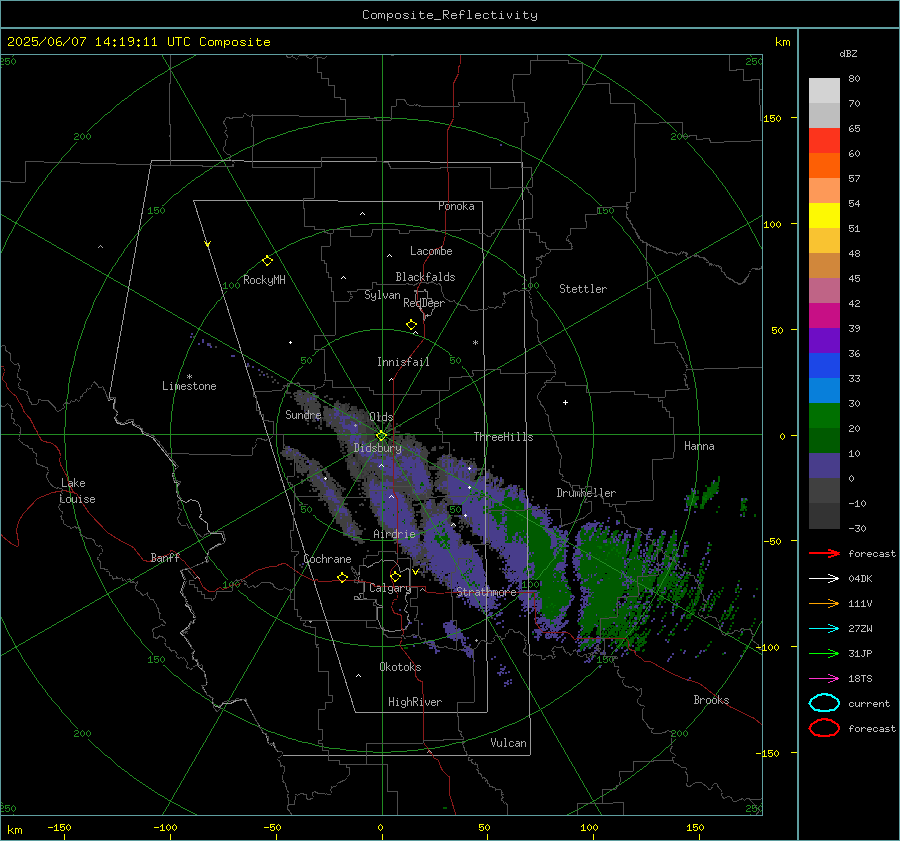Select the royal blue swatch in dBZ scale
The height and width of the screenshot is (841, 900).
point(824,365)
